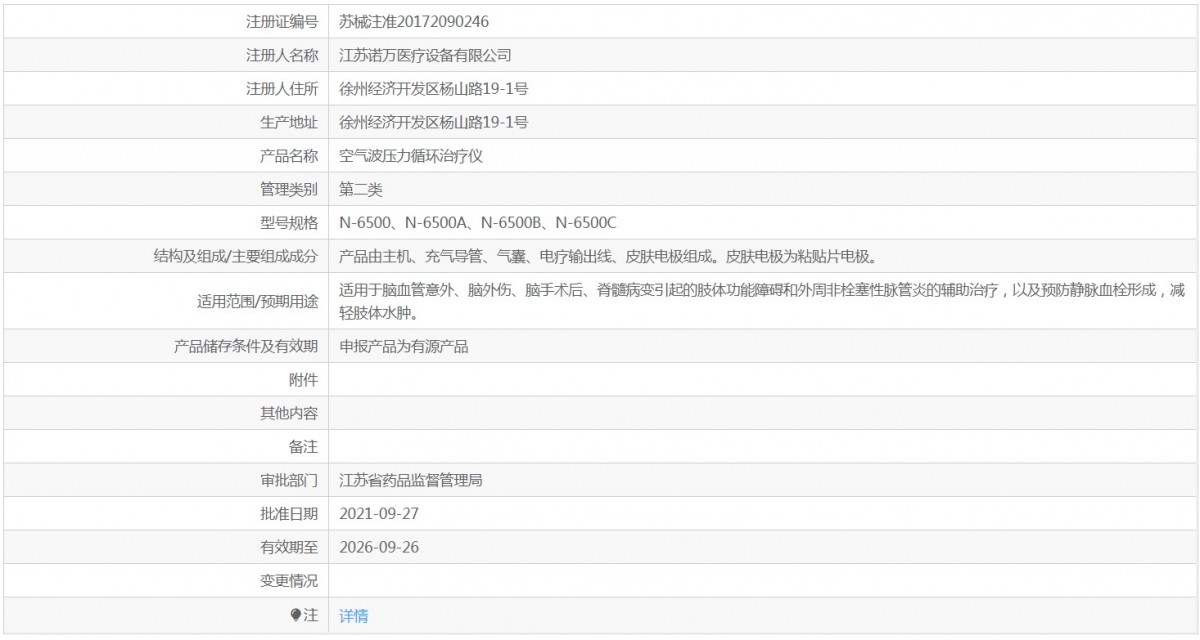Click the 生产地址 label

(289, 122)
